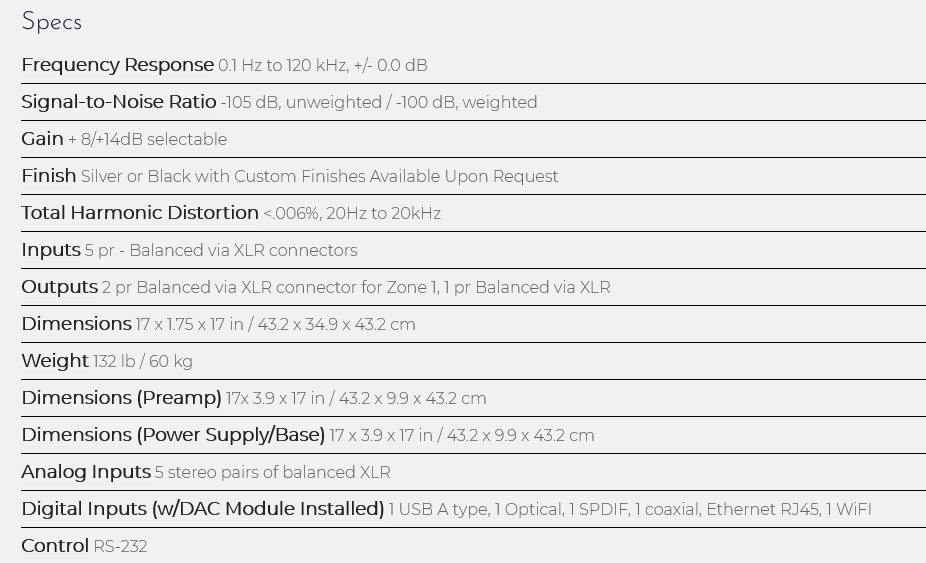Viewport: 926px width, 563px height.
Task: Click the Control spec label
Action: click(55, 546)
